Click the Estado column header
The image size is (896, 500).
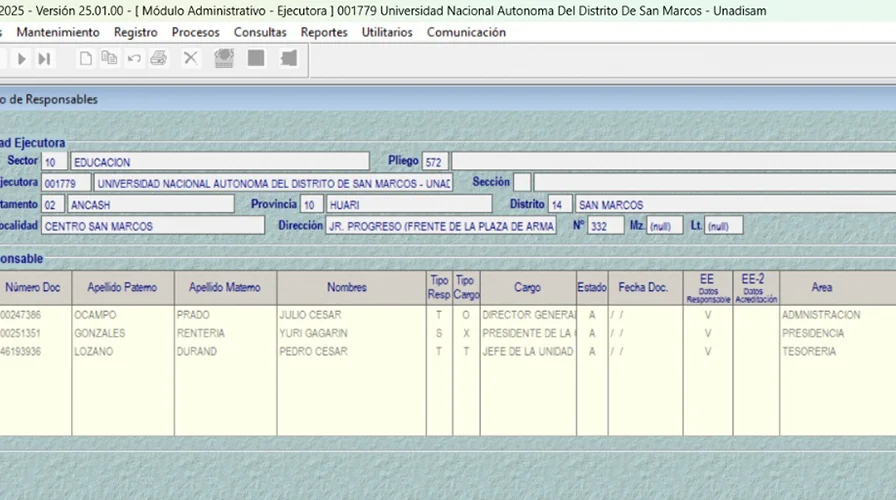592,287
